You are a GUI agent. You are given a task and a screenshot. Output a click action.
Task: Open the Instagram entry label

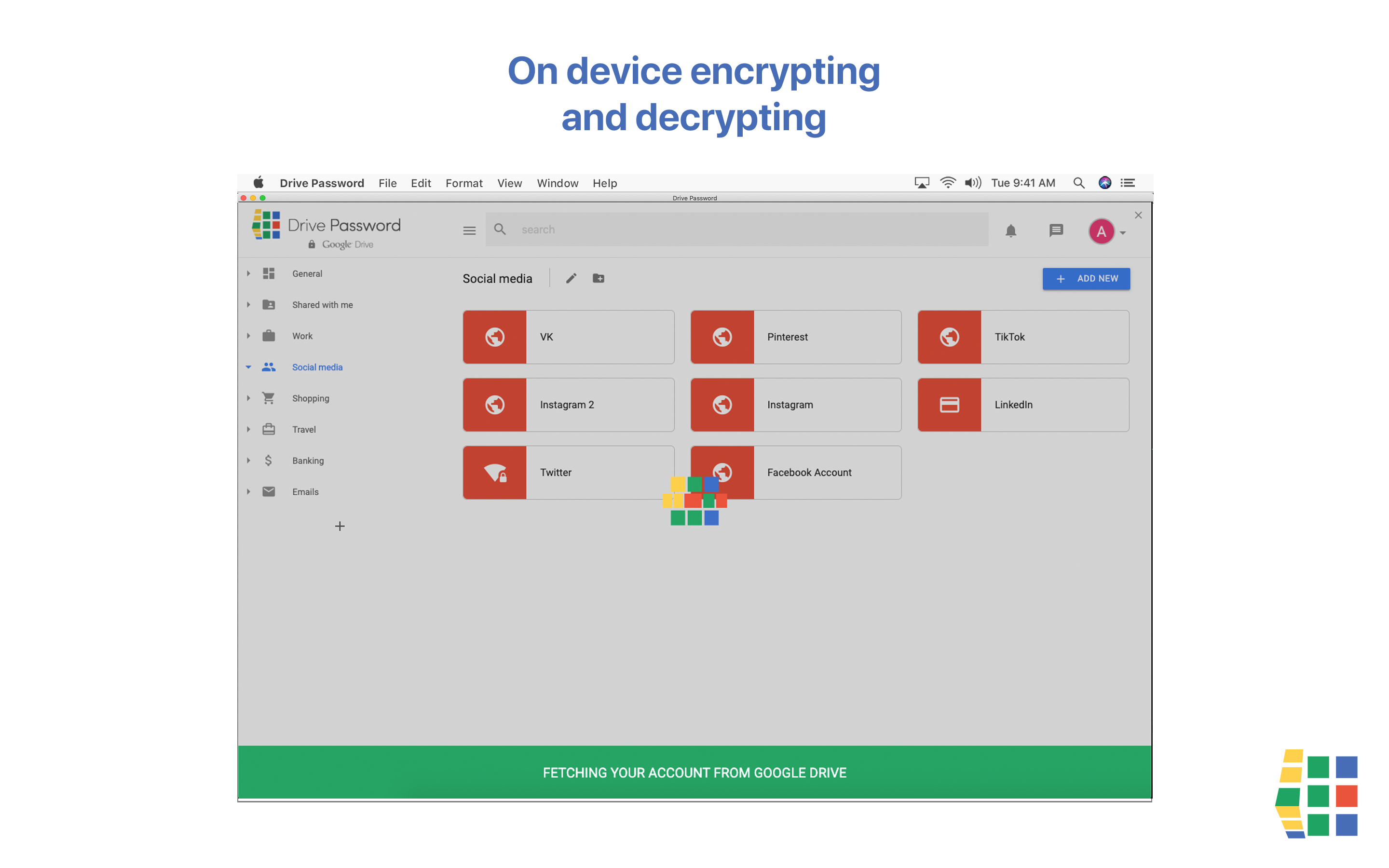pyautogui.click(x=790, y=405)
